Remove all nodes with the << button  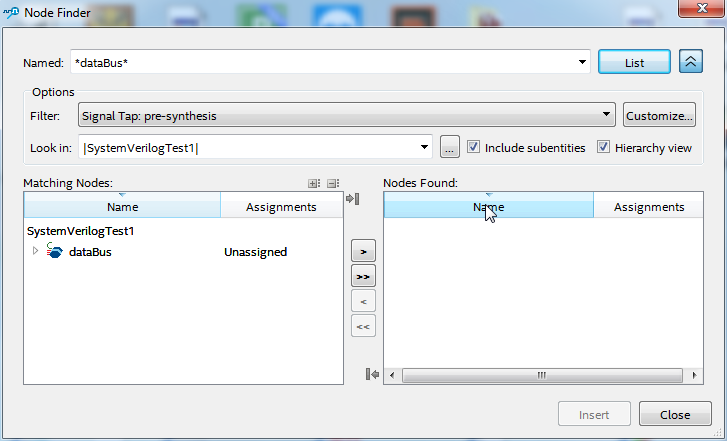point(364,326)
